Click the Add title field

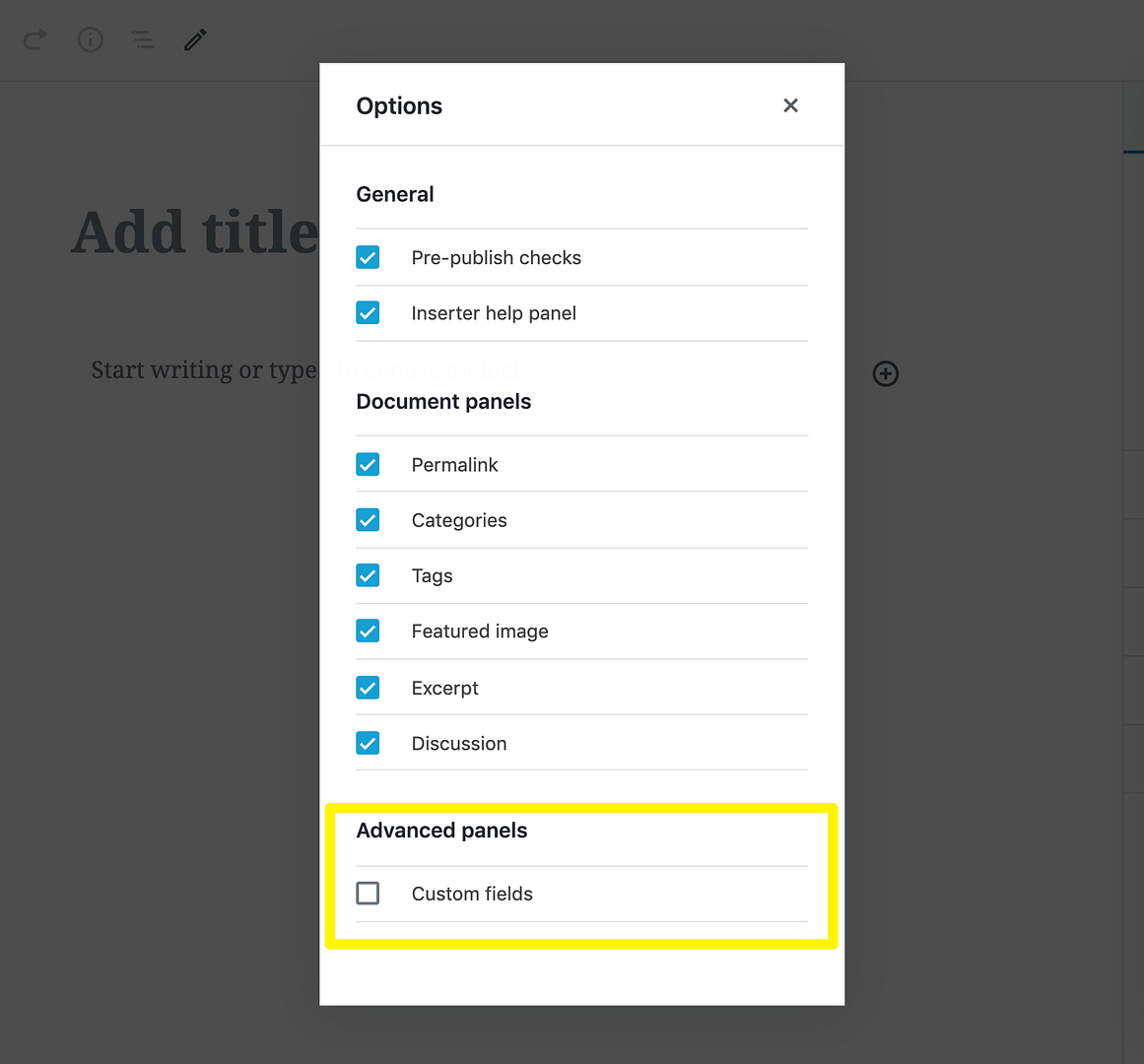click(192, 232)
